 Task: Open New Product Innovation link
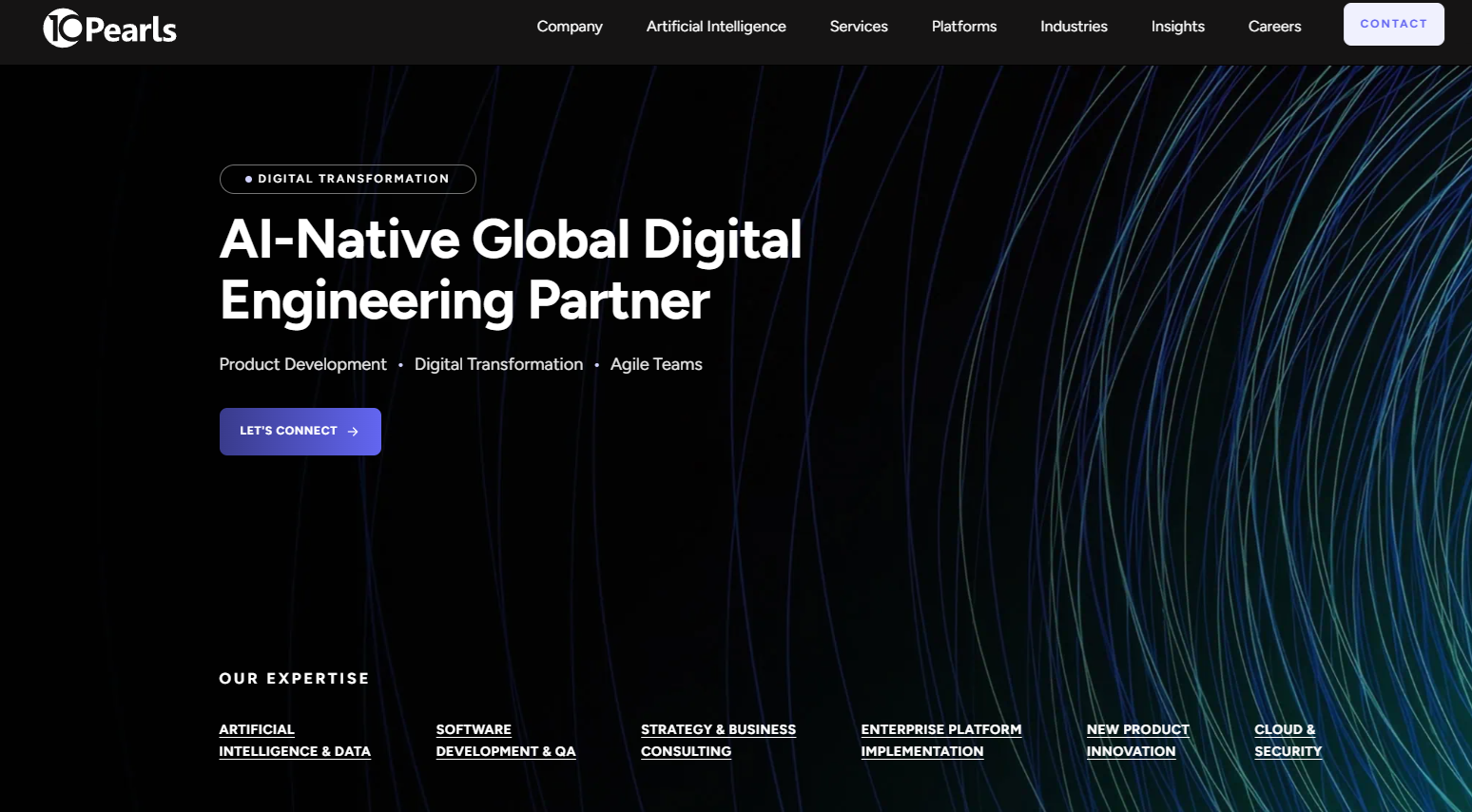pos(1138,741)
